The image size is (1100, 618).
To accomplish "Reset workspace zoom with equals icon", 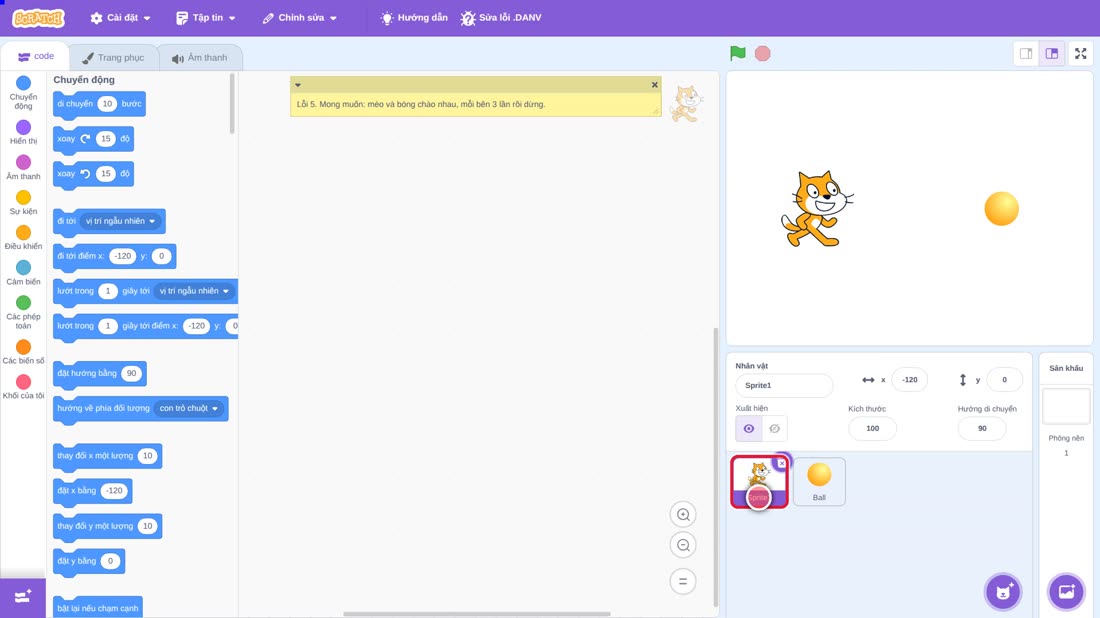I will pyautogui.click(x=683, y=582).
